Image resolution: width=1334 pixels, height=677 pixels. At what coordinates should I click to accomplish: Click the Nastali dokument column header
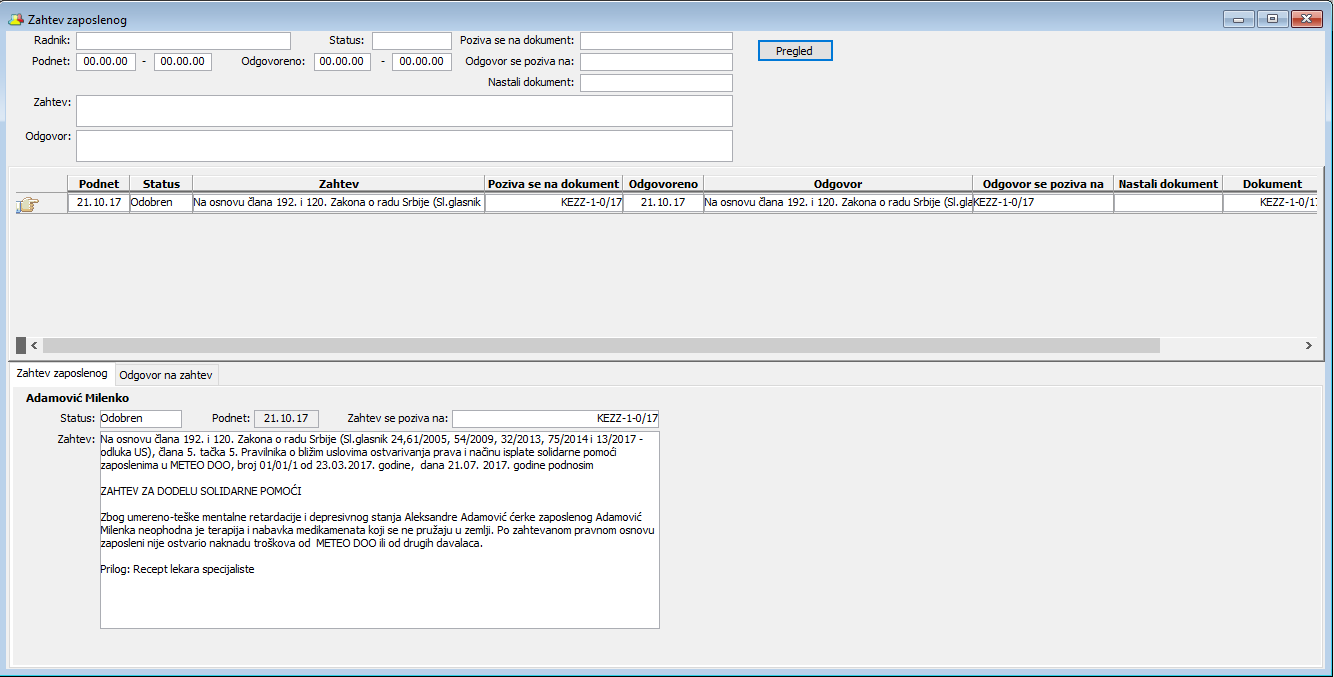tap(1168, 184)
